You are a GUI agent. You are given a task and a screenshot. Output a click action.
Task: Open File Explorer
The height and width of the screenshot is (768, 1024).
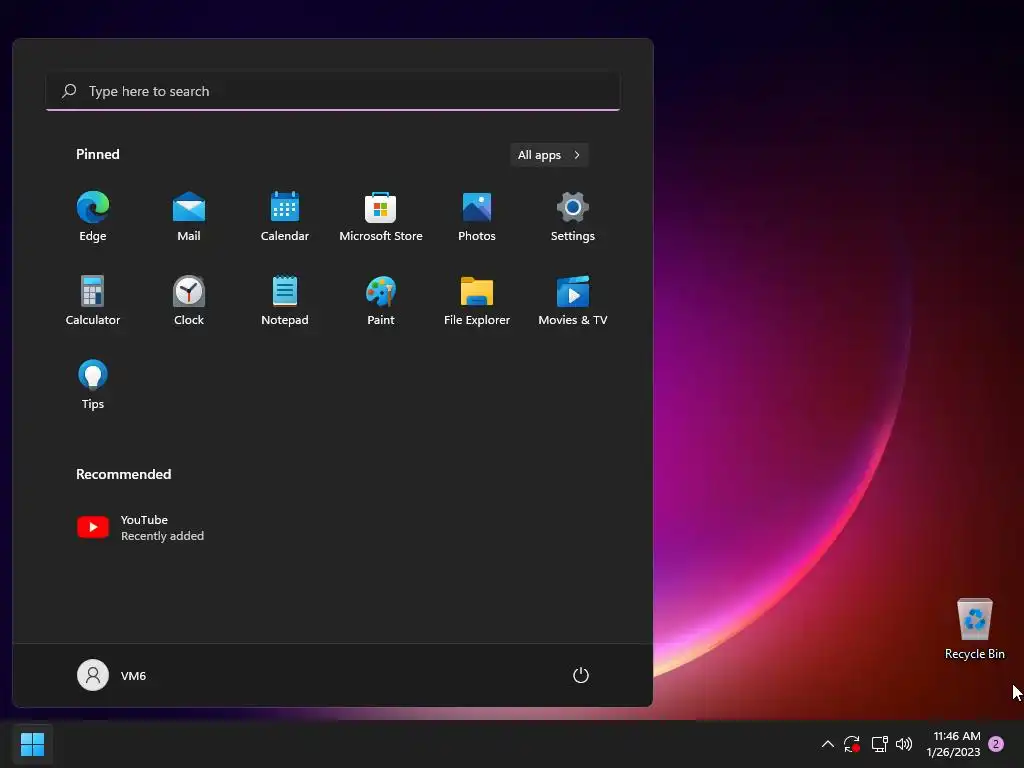coord(477,300)
